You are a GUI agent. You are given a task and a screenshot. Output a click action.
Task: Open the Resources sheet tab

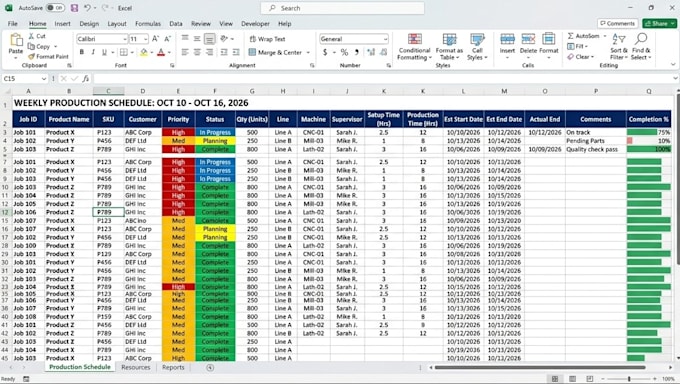coord(136,367)
